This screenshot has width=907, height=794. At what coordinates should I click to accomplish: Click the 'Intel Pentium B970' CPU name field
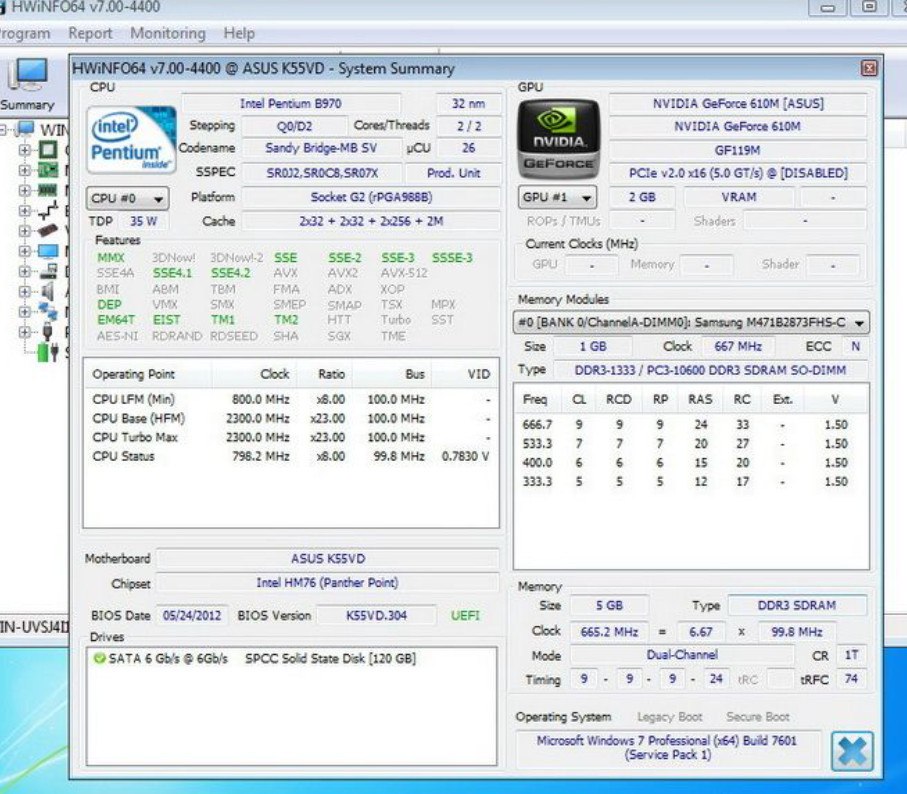coord(291,104)
